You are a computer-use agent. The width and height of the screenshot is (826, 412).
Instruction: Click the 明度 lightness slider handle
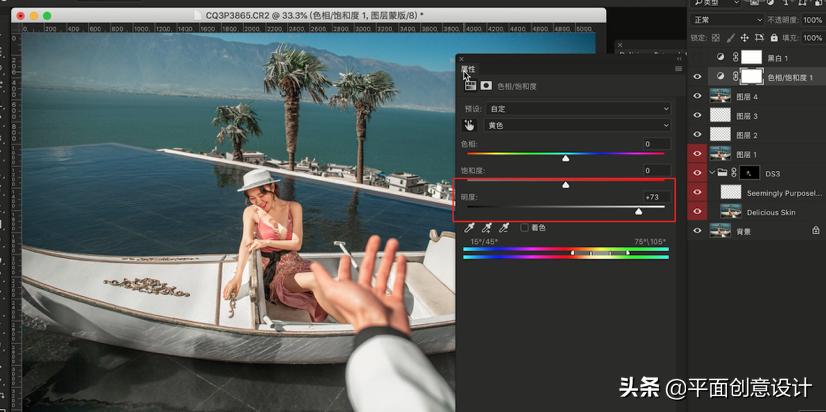[x=639, y=212]
